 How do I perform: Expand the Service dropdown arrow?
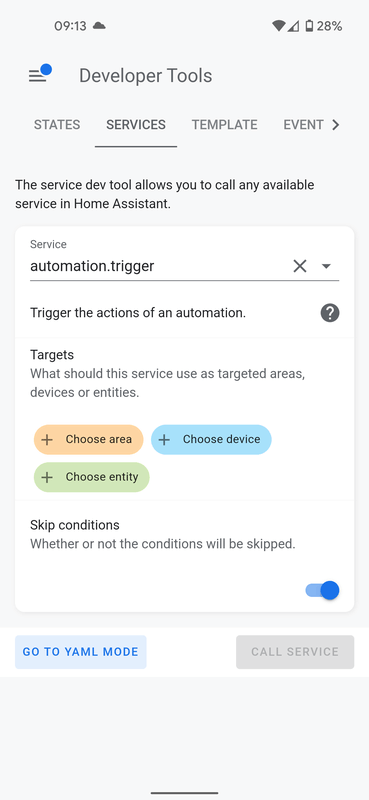327,266
